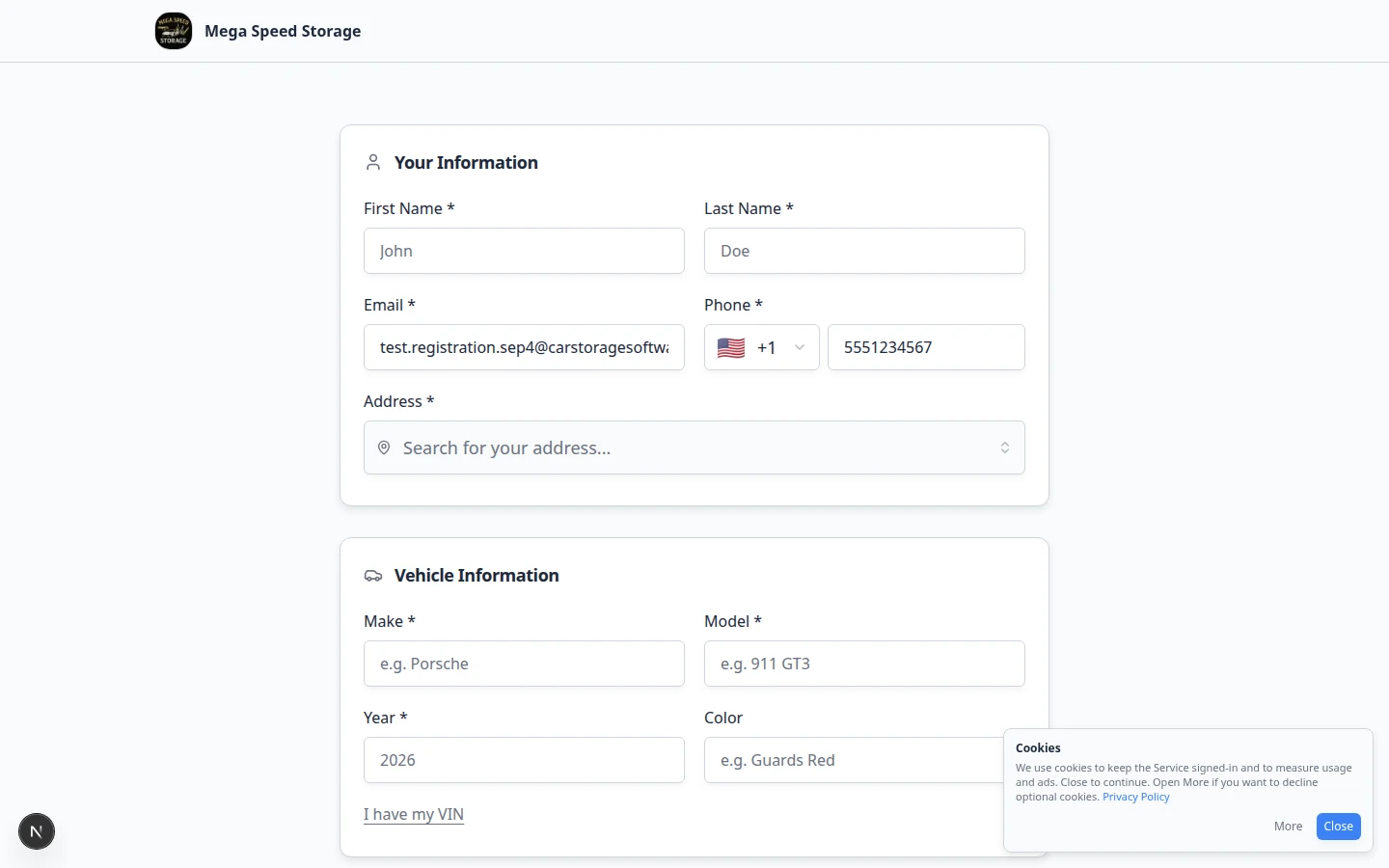Screen dimensions: 1389x868
Task: Click the map pin icon in Address field
Action: [384, 448]
